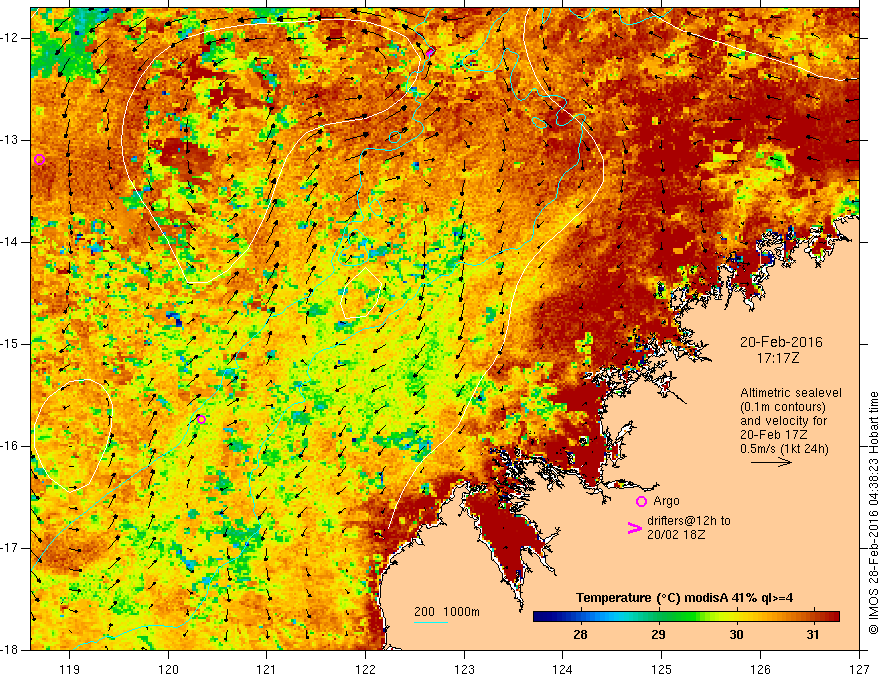Click longitude axis label 127
This screenshot has height=680, width=880.
(x=859, y=669)
